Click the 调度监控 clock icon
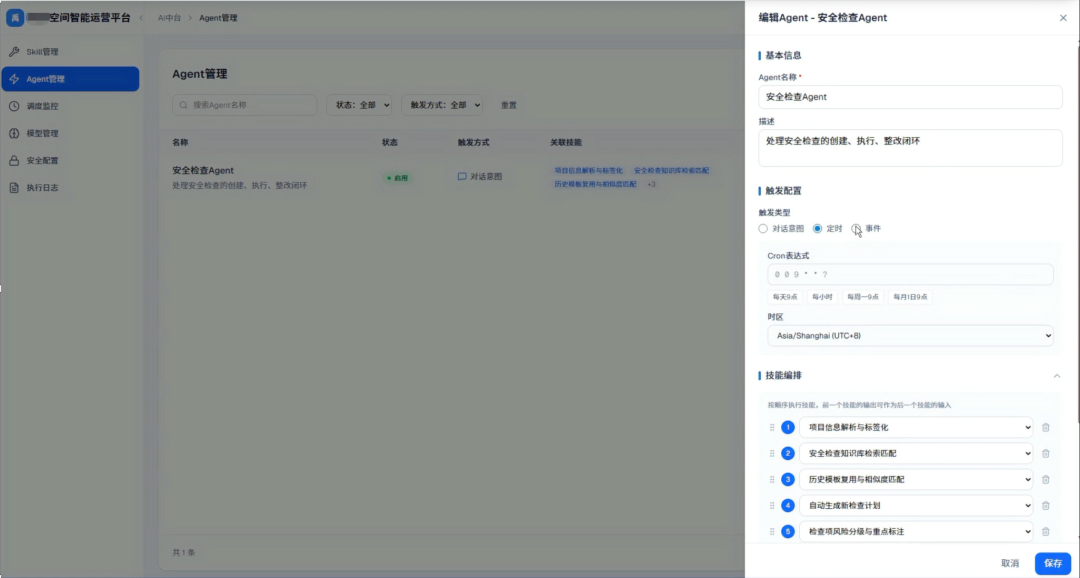Screen dimensions: 1080x578 (x=14, y=106)
